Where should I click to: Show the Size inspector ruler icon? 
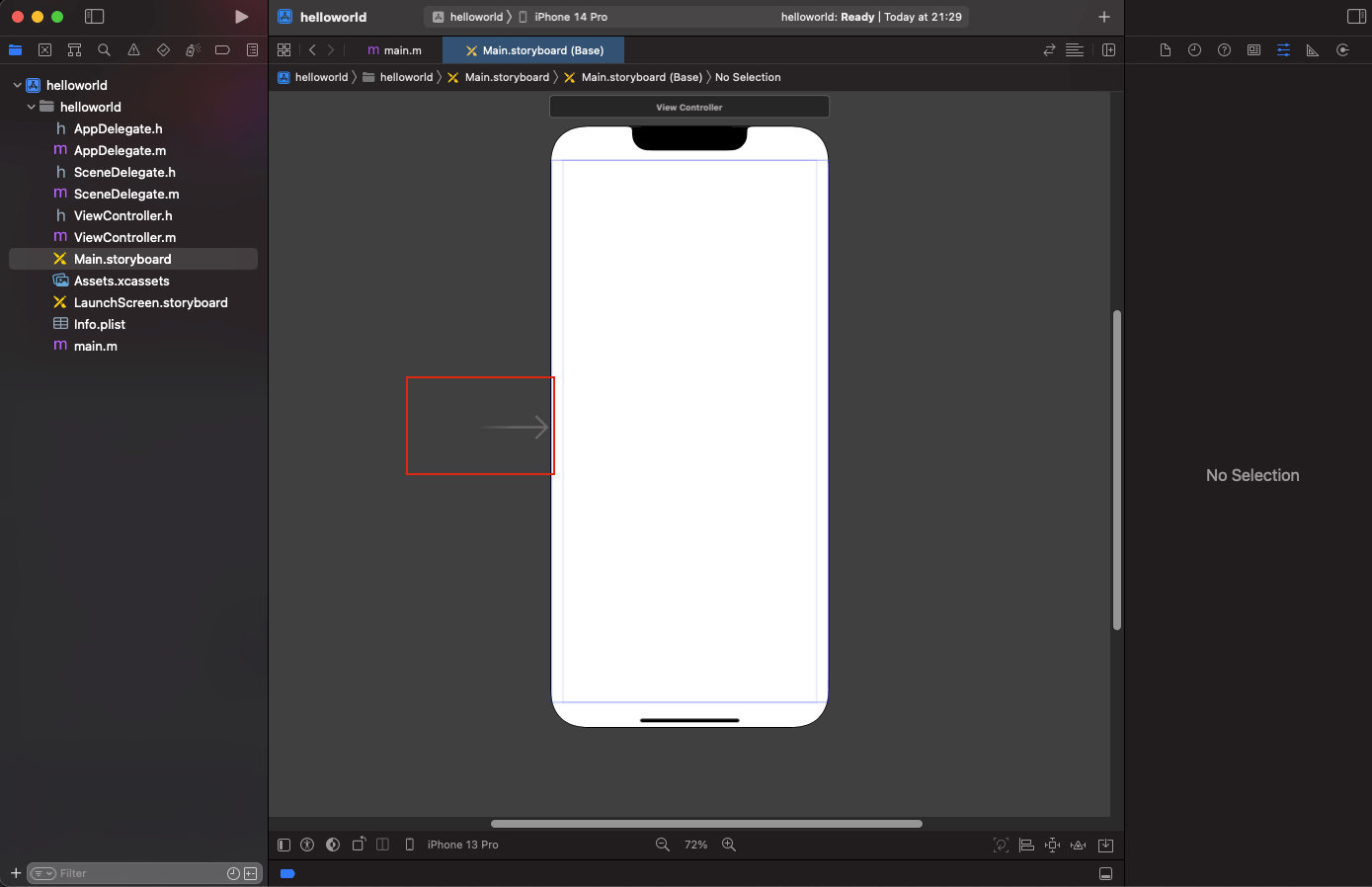[1313, 50]
